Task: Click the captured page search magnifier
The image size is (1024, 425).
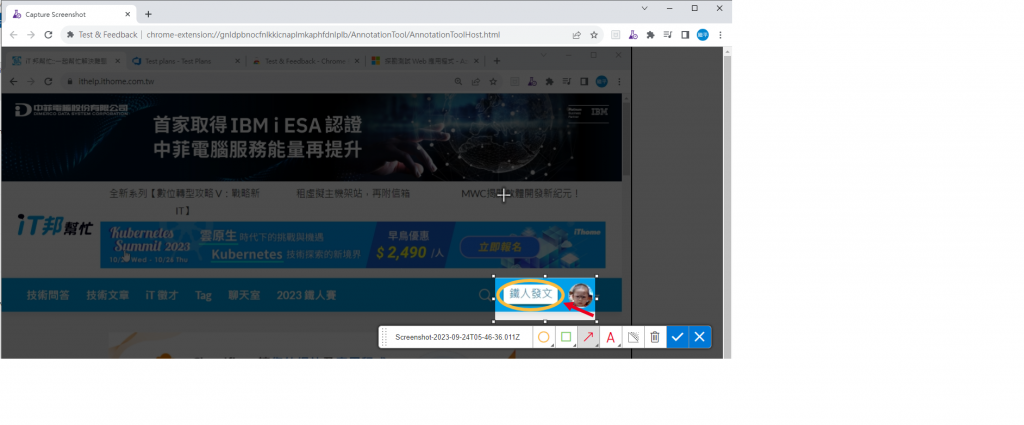Action: (485, 295)
